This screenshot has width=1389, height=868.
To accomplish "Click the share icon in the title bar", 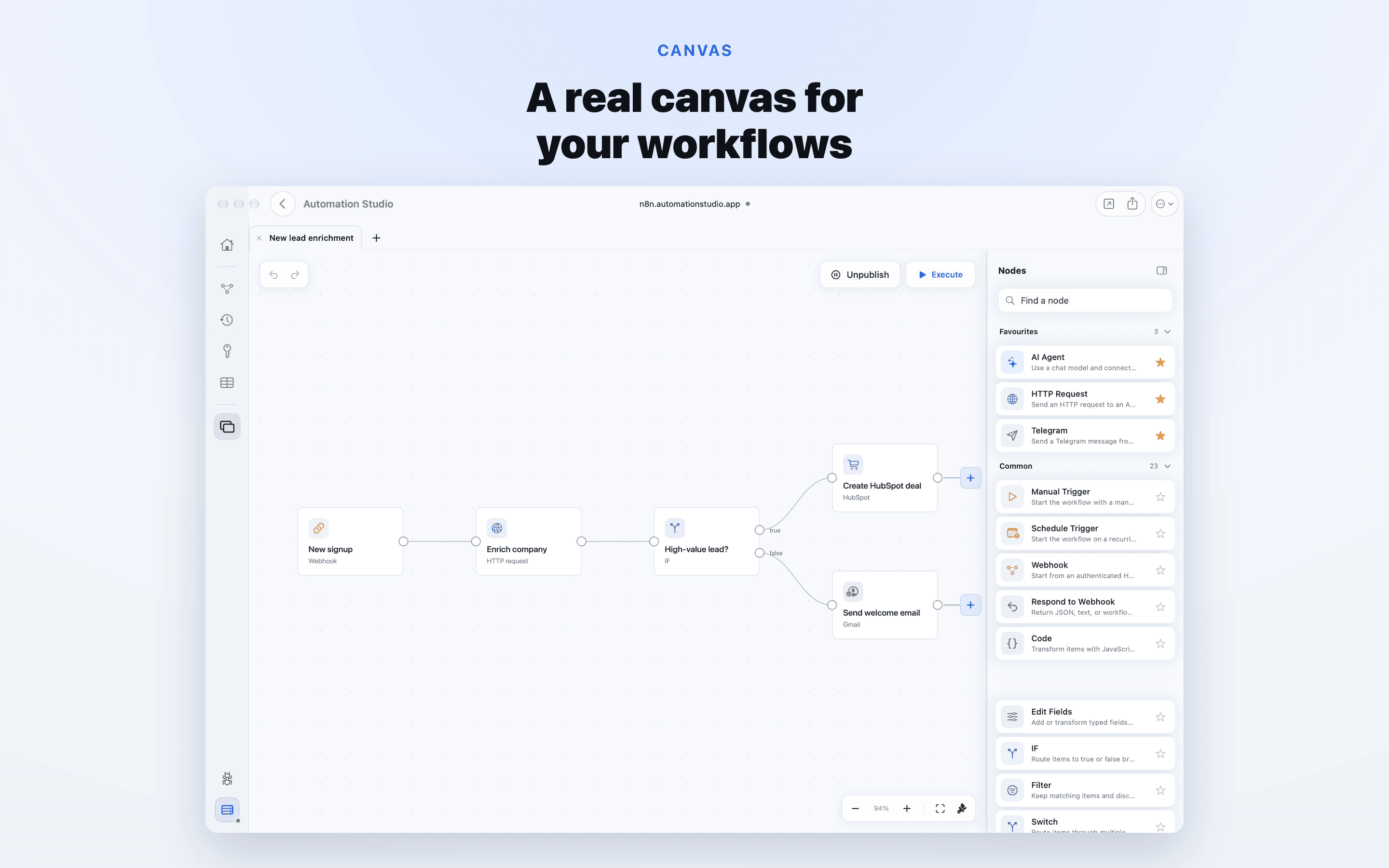I will (1132, 204).
